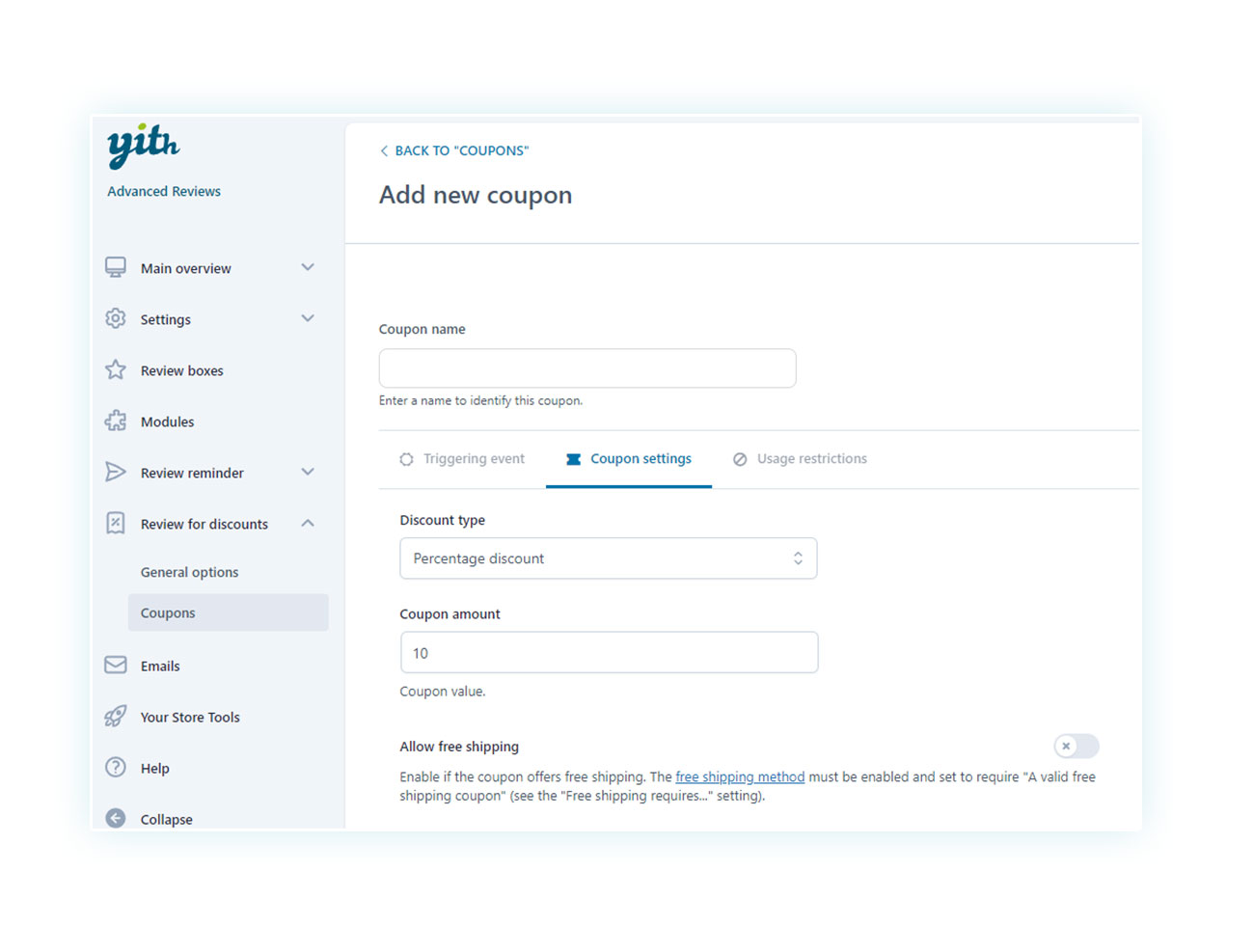
Task: Click the Settings gear icon
Action: 116,318
